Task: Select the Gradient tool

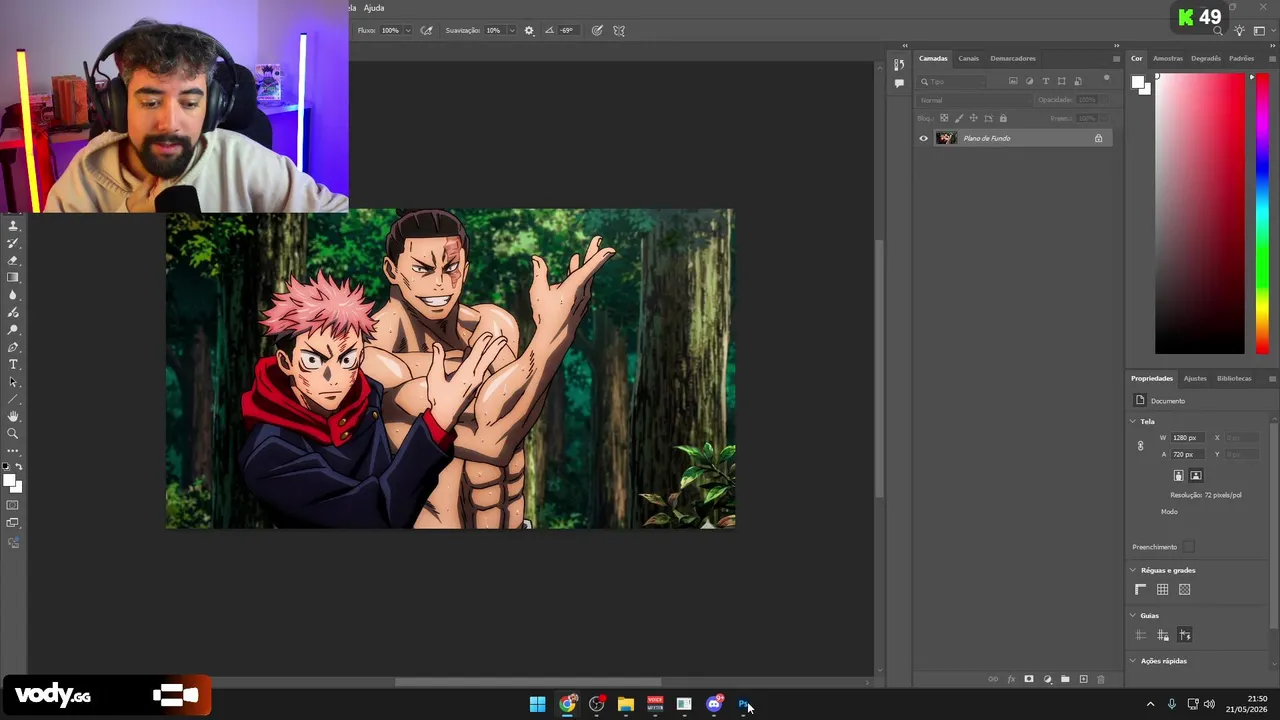Action: [13, 277]
